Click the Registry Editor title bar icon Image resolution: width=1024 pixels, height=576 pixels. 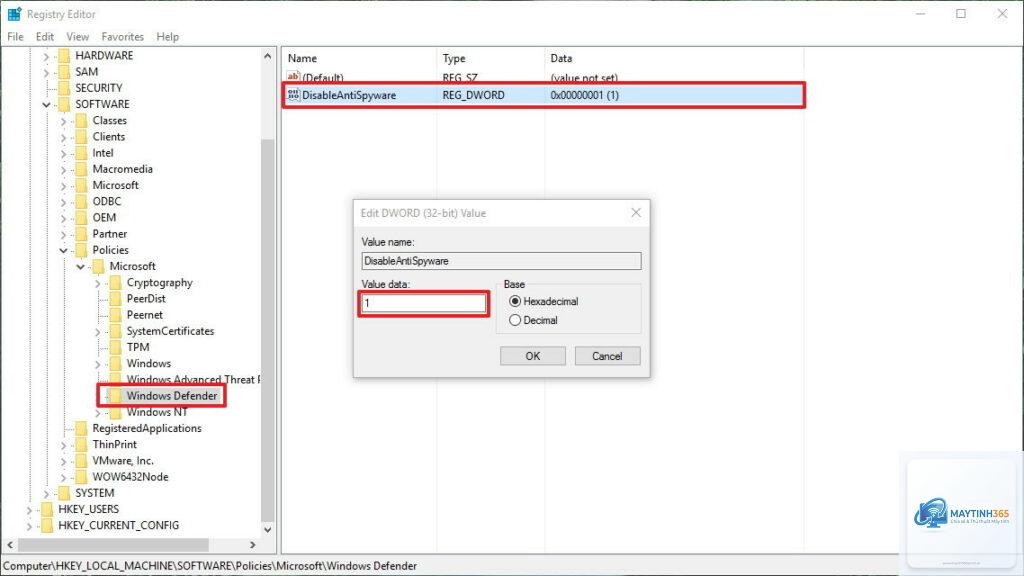(14, 14)
